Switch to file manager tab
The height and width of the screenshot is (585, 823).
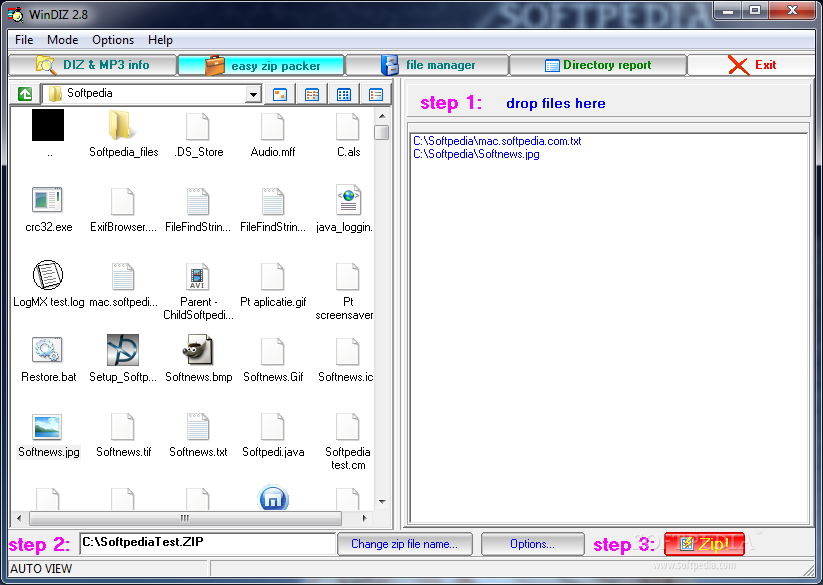click(427, 65)
